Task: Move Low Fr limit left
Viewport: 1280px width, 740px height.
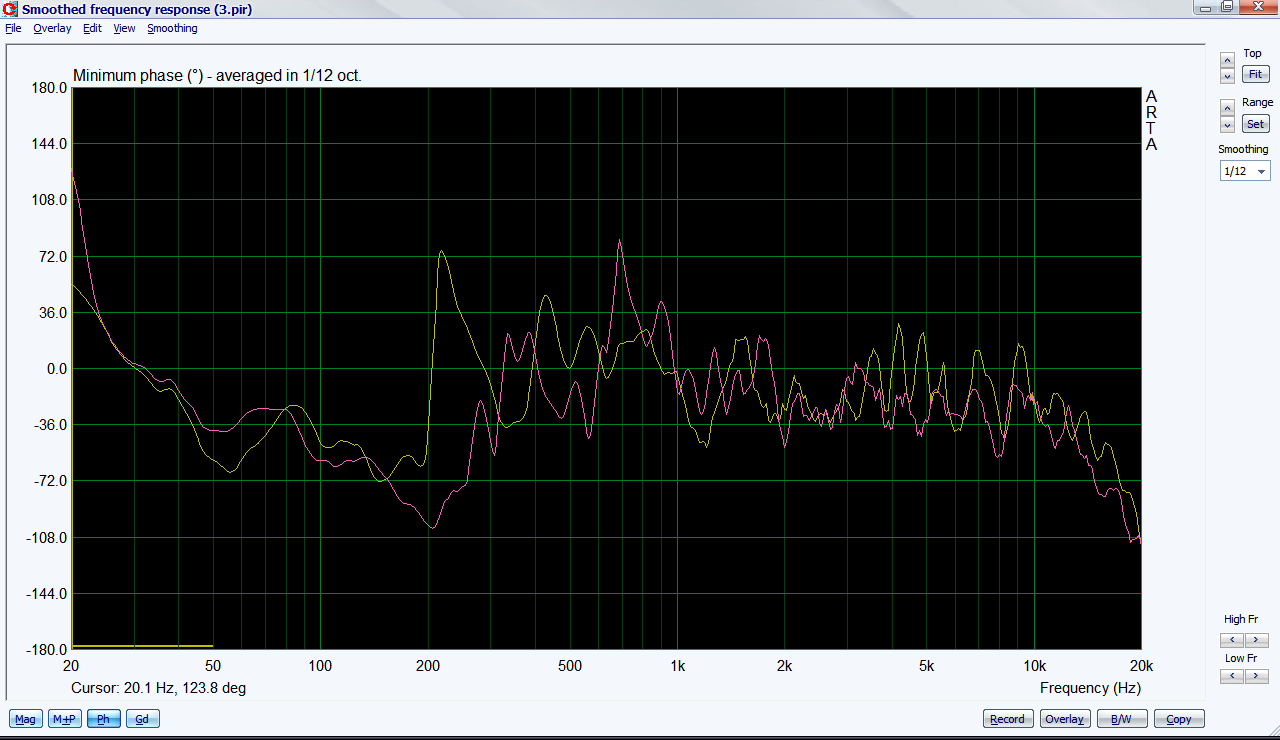Action: pyautogui.click(x=1232, y=676)
